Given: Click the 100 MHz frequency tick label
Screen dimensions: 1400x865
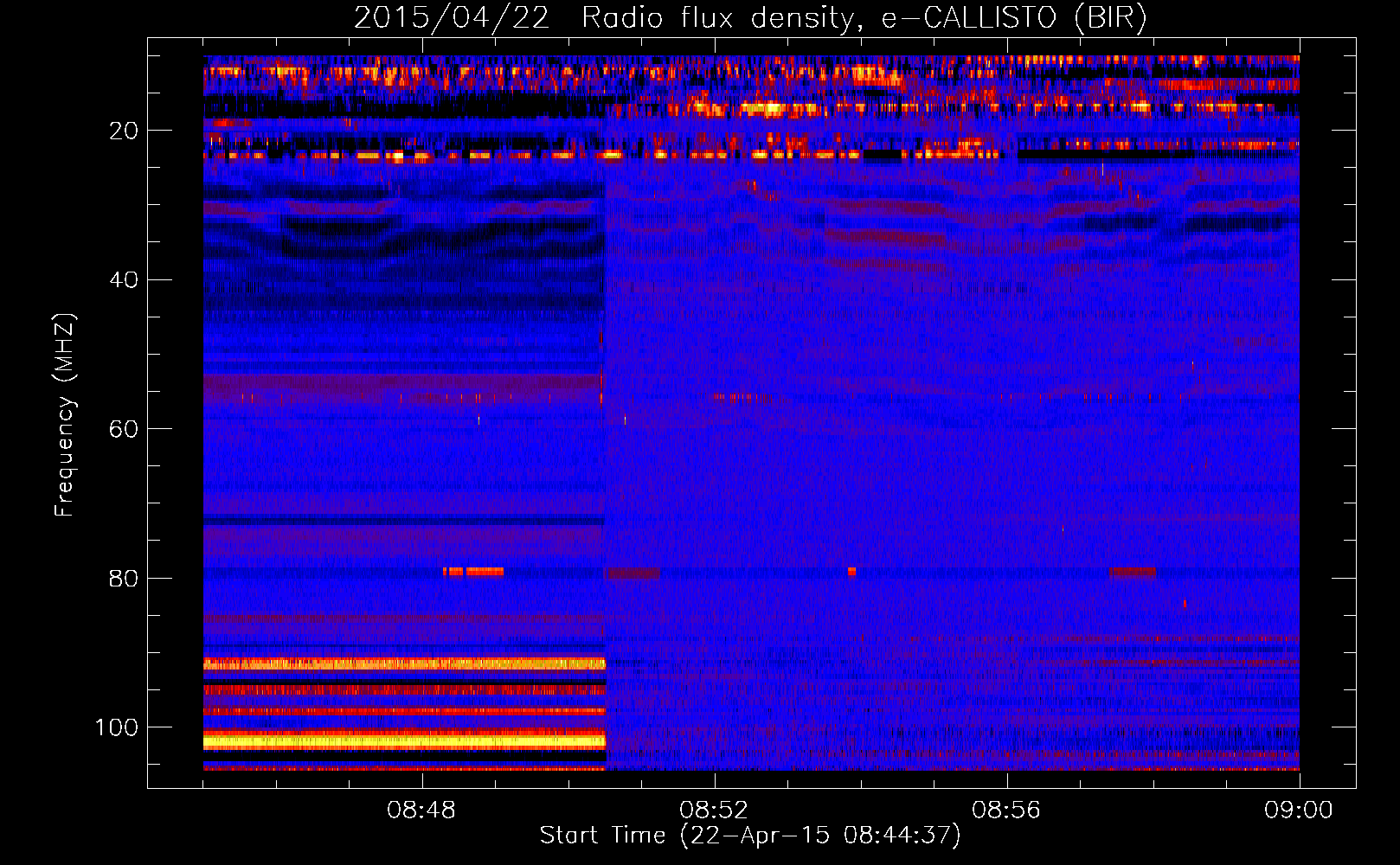Looking at the screenshot, I should click(x=117, y=727).
